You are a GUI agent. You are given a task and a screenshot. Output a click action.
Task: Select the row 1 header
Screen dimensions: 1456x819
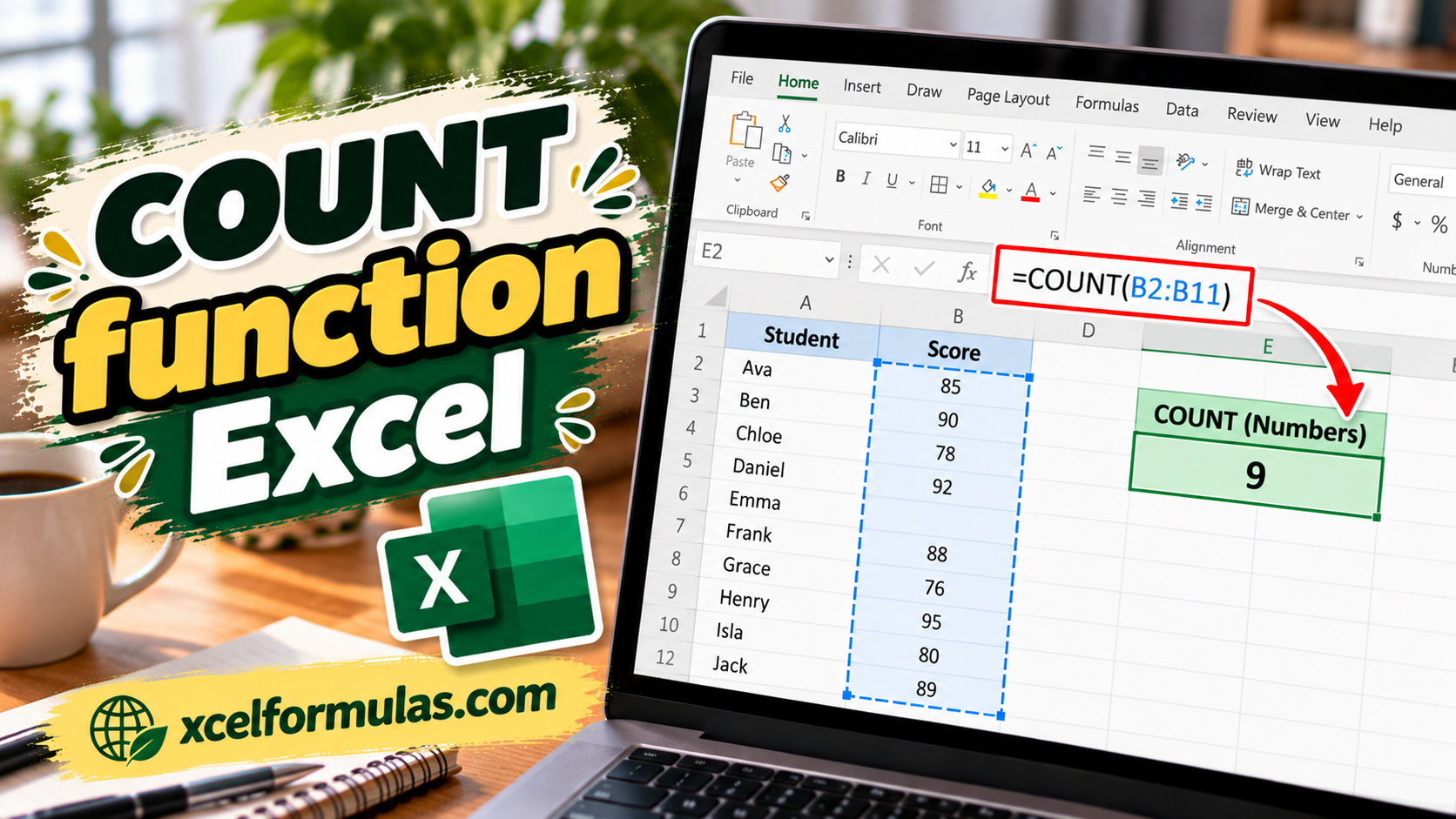(x=702, y=332)
